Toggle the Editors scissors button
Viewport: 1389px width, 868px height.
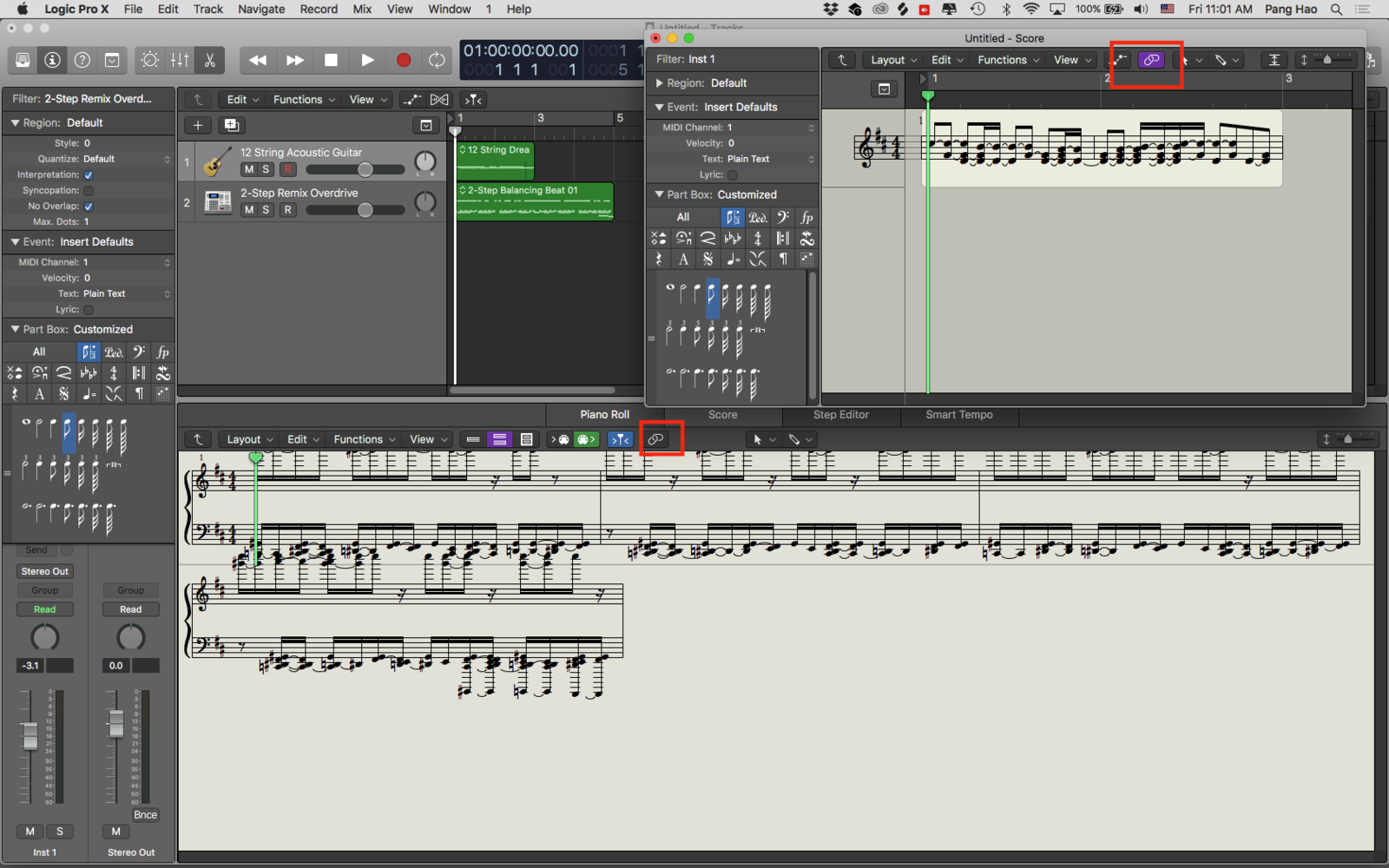[209, 60]
